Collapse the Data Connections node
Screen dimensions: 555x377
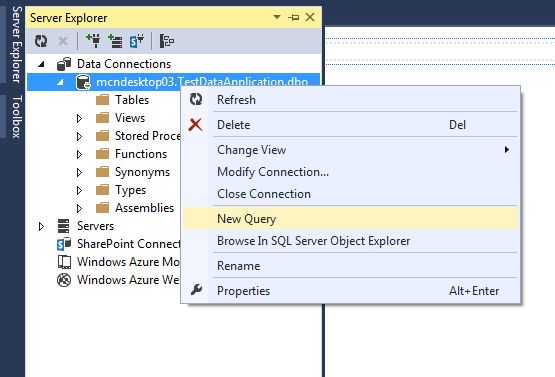pos(41,64)
